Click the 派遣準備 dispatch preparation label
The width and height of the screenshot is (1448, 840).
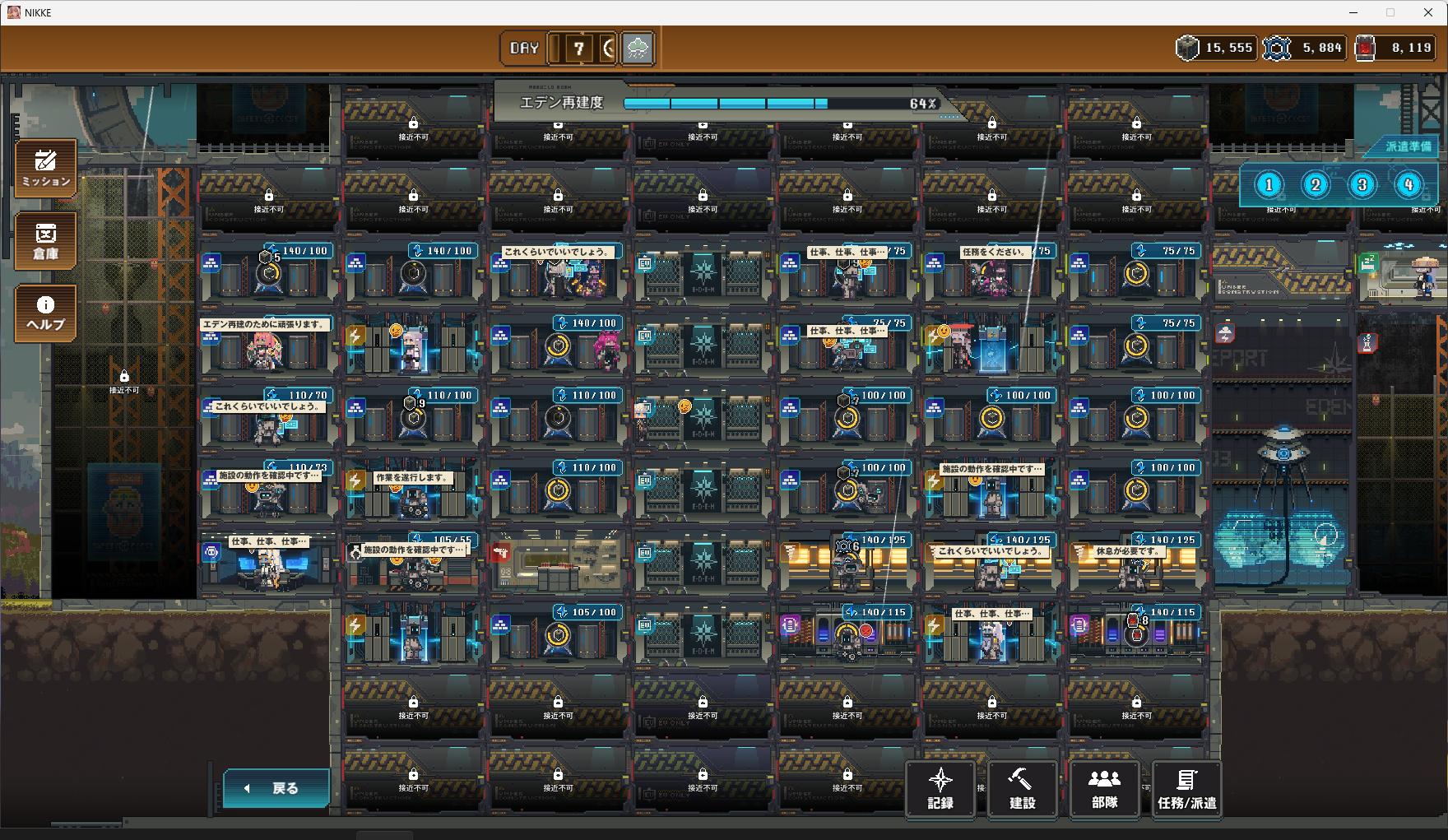click(x=1408, y=146)
